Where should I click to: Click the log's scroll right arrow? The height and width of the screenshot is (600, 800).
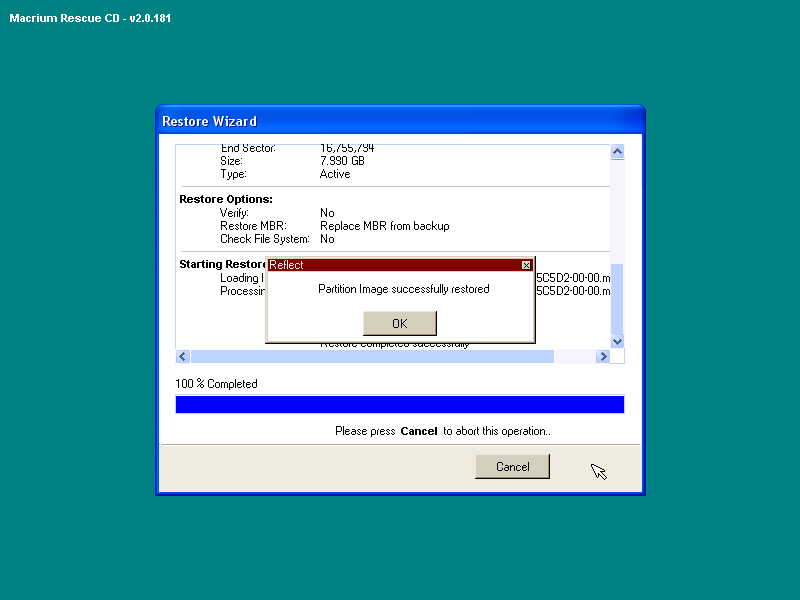coord(603,356)
